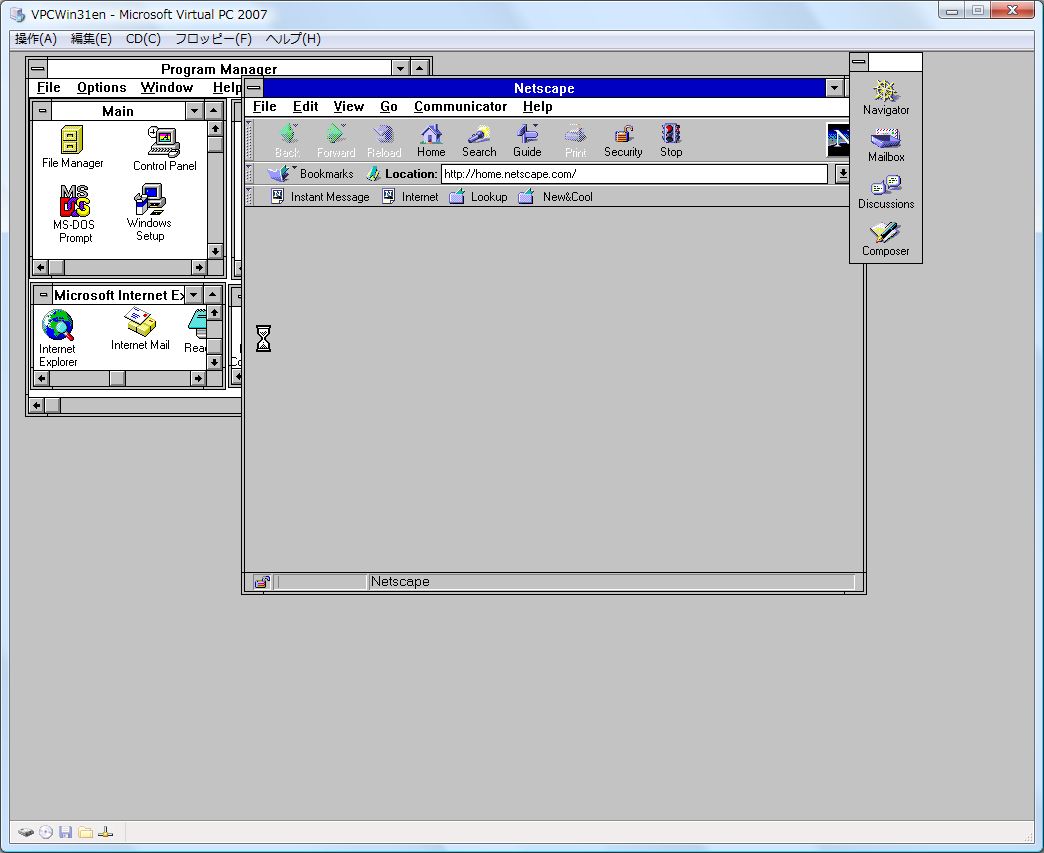1044x853 pixels.
Task: Open the Virtual PC CD(C) menu
Action: (x=143, y=39)
